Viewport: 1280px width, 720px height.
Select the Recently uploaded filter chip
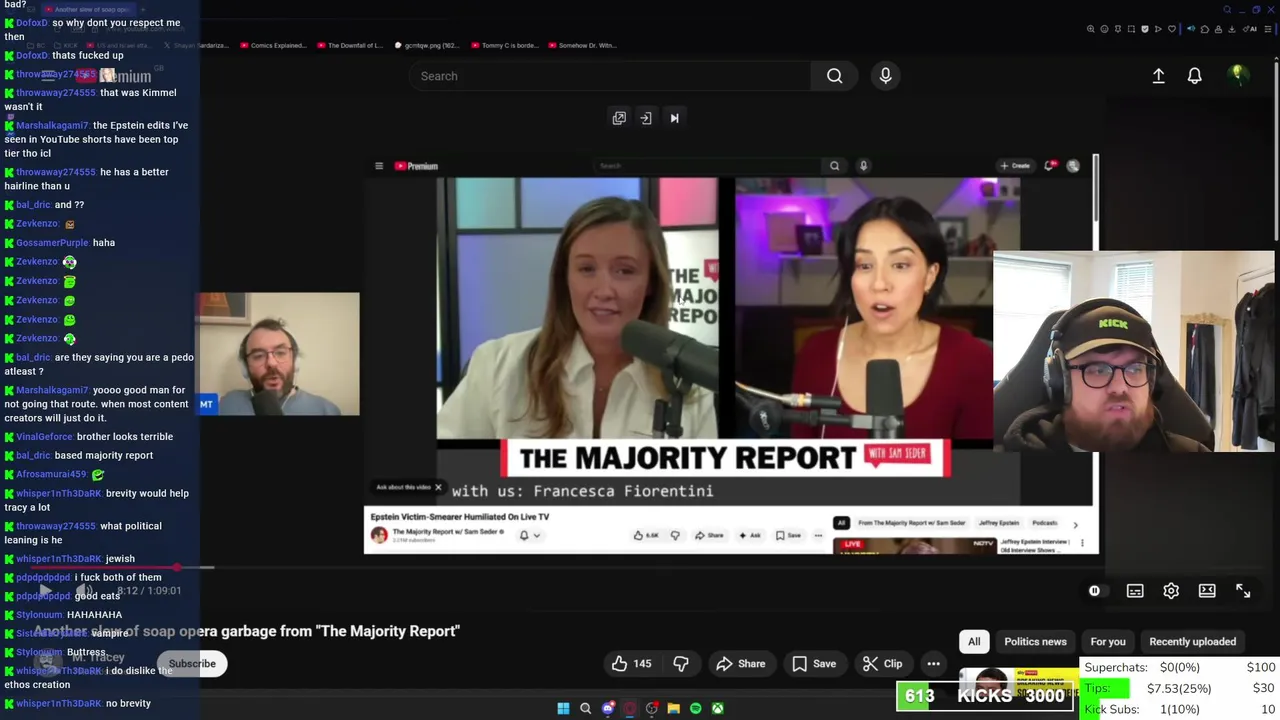click(x=1192, y=641)
